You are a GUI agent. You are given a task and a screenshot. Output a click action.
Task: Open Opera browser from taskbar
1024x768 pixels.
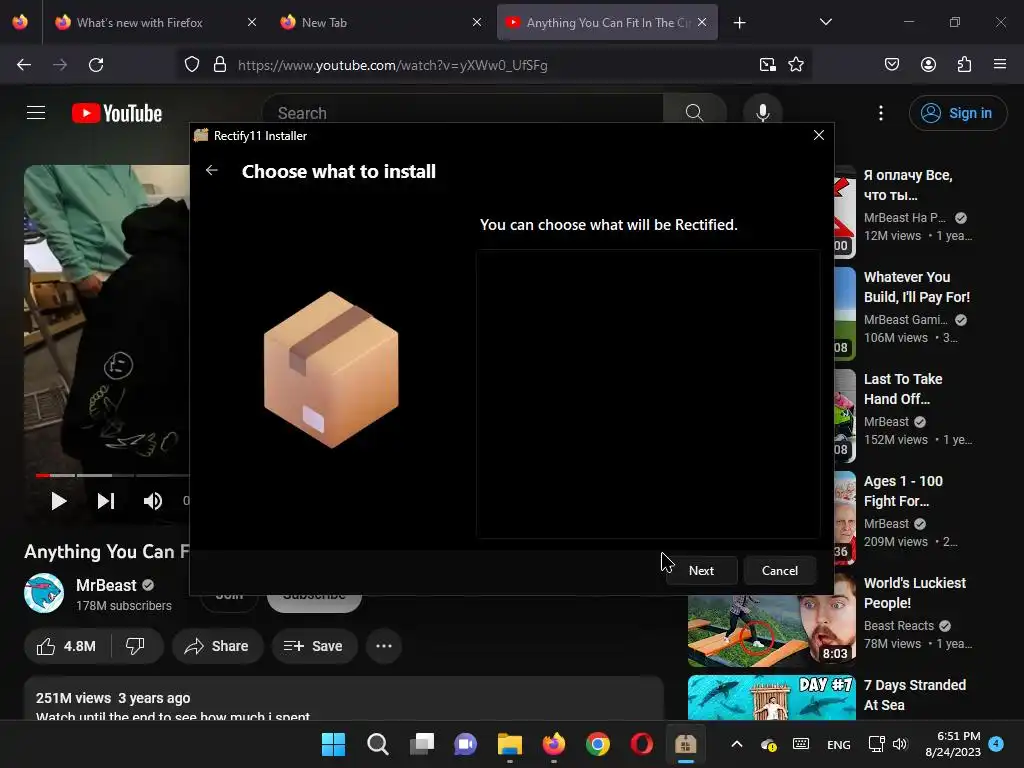pos(641,744)
